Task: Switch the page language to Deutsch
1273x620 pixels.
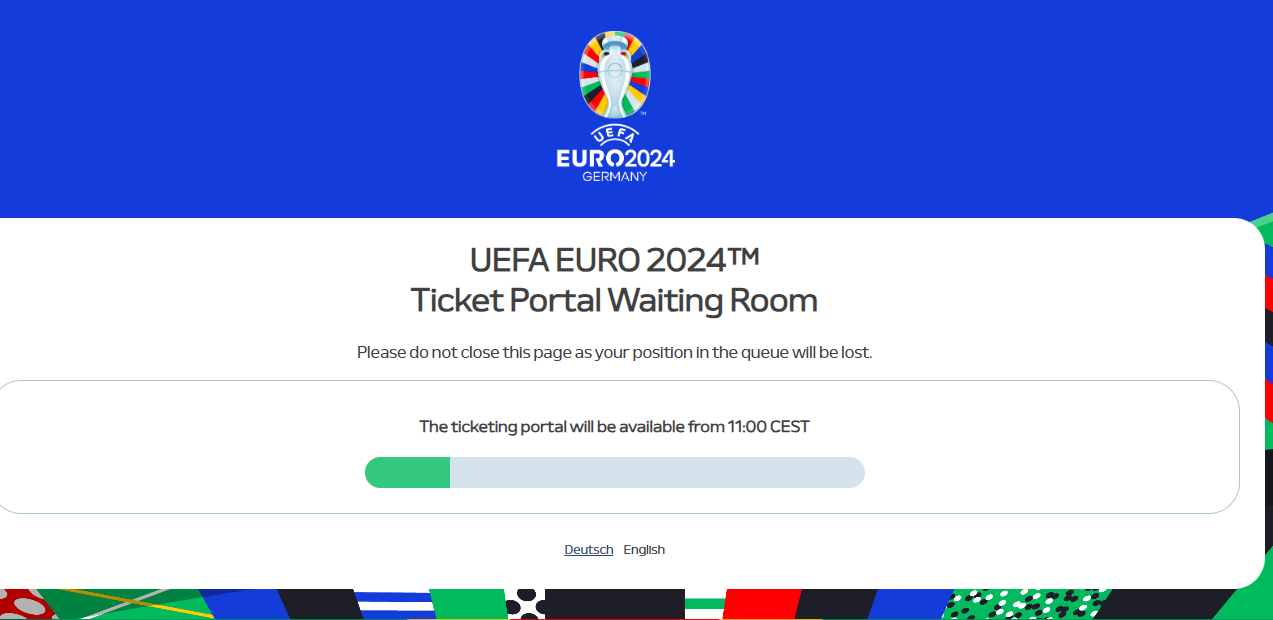Action: (x=589, y=549)
